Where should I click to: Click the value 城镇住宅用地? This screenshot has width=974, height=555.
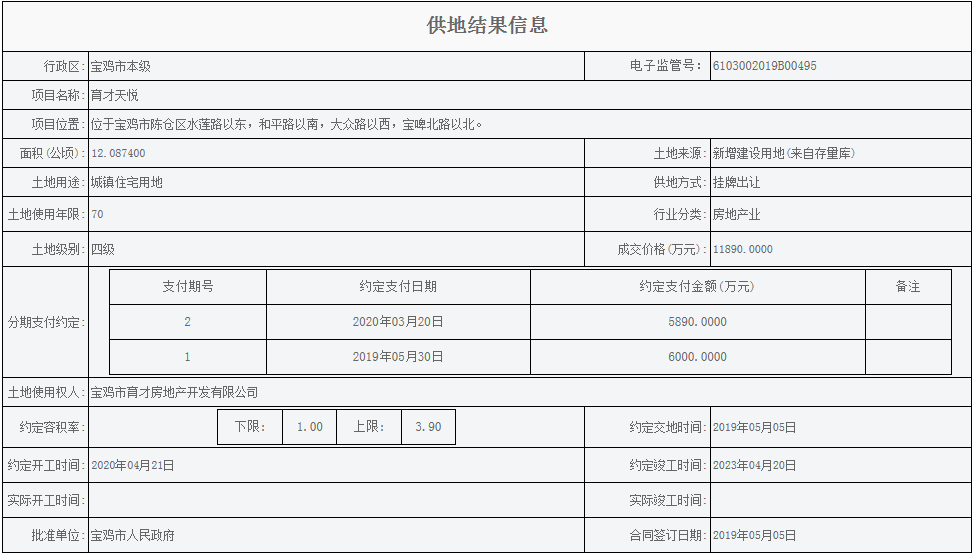click(127, 183)
